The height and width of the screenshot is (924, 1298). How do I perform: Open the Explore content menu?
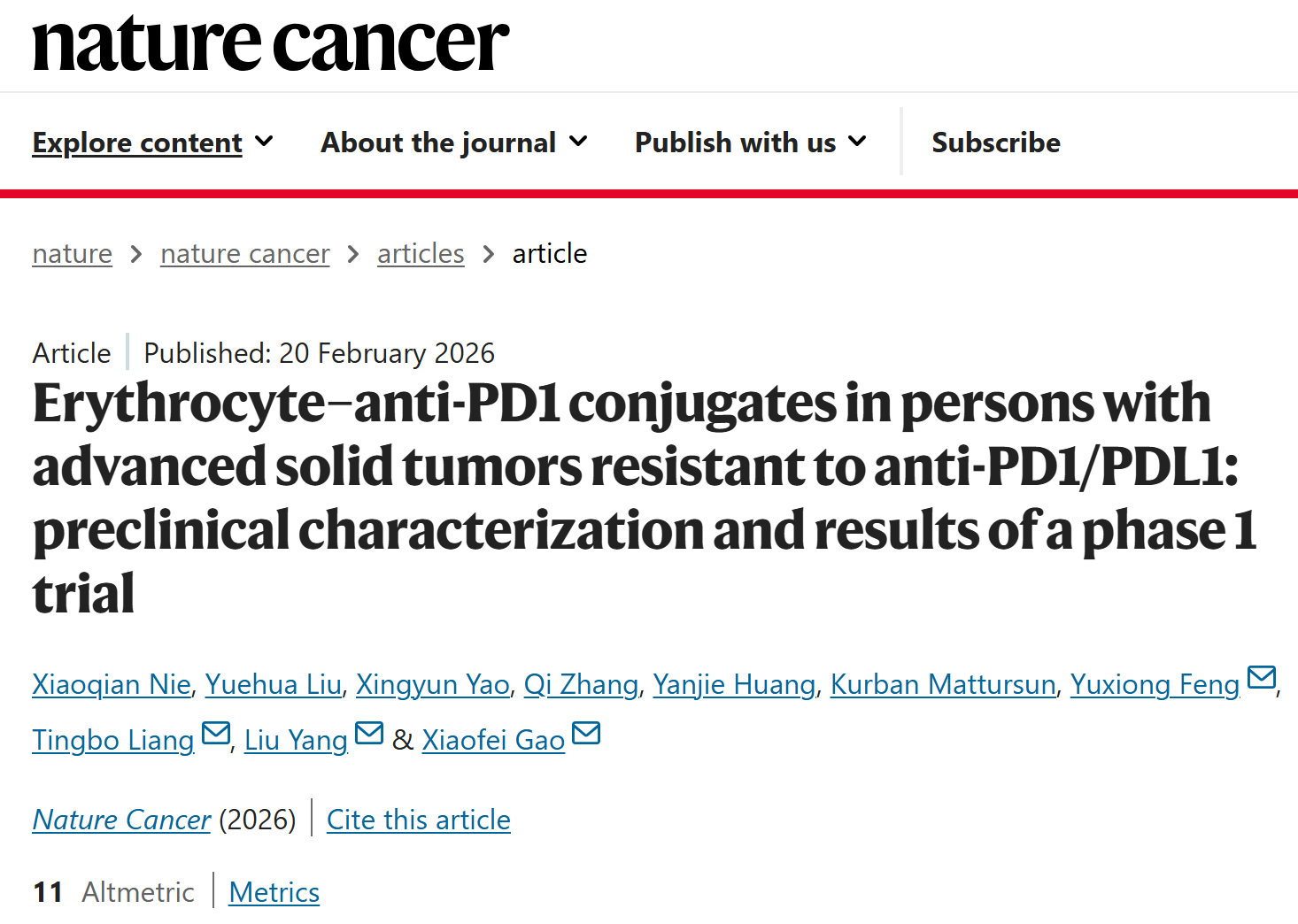137,142
